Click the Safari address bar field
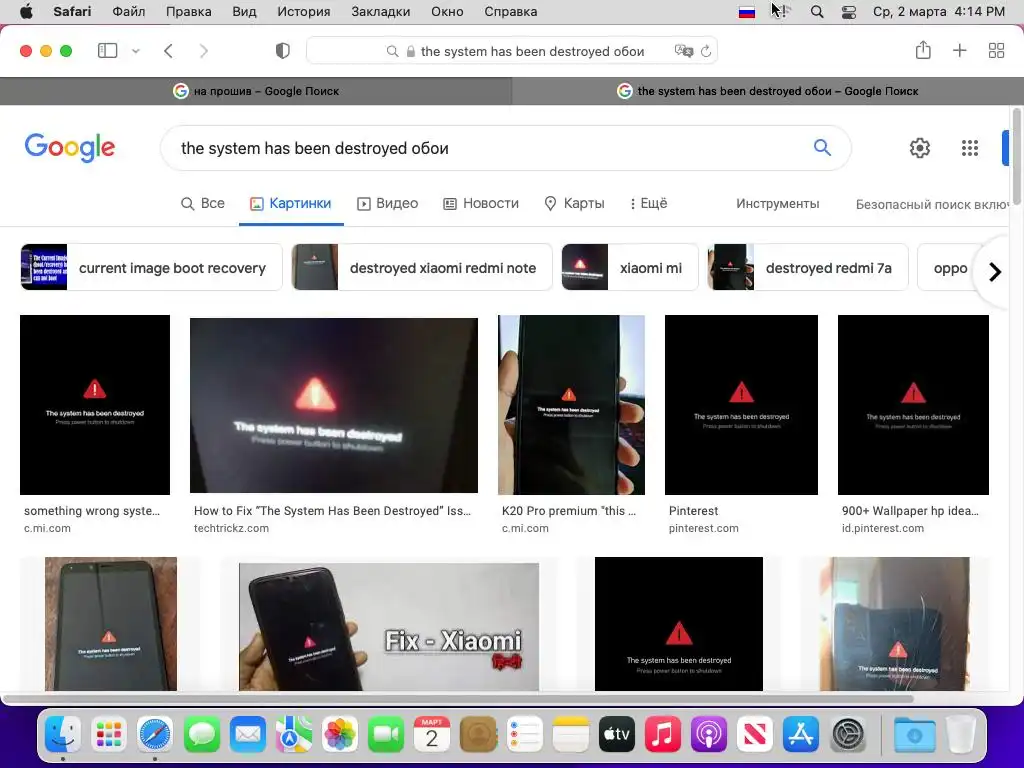 512,51
